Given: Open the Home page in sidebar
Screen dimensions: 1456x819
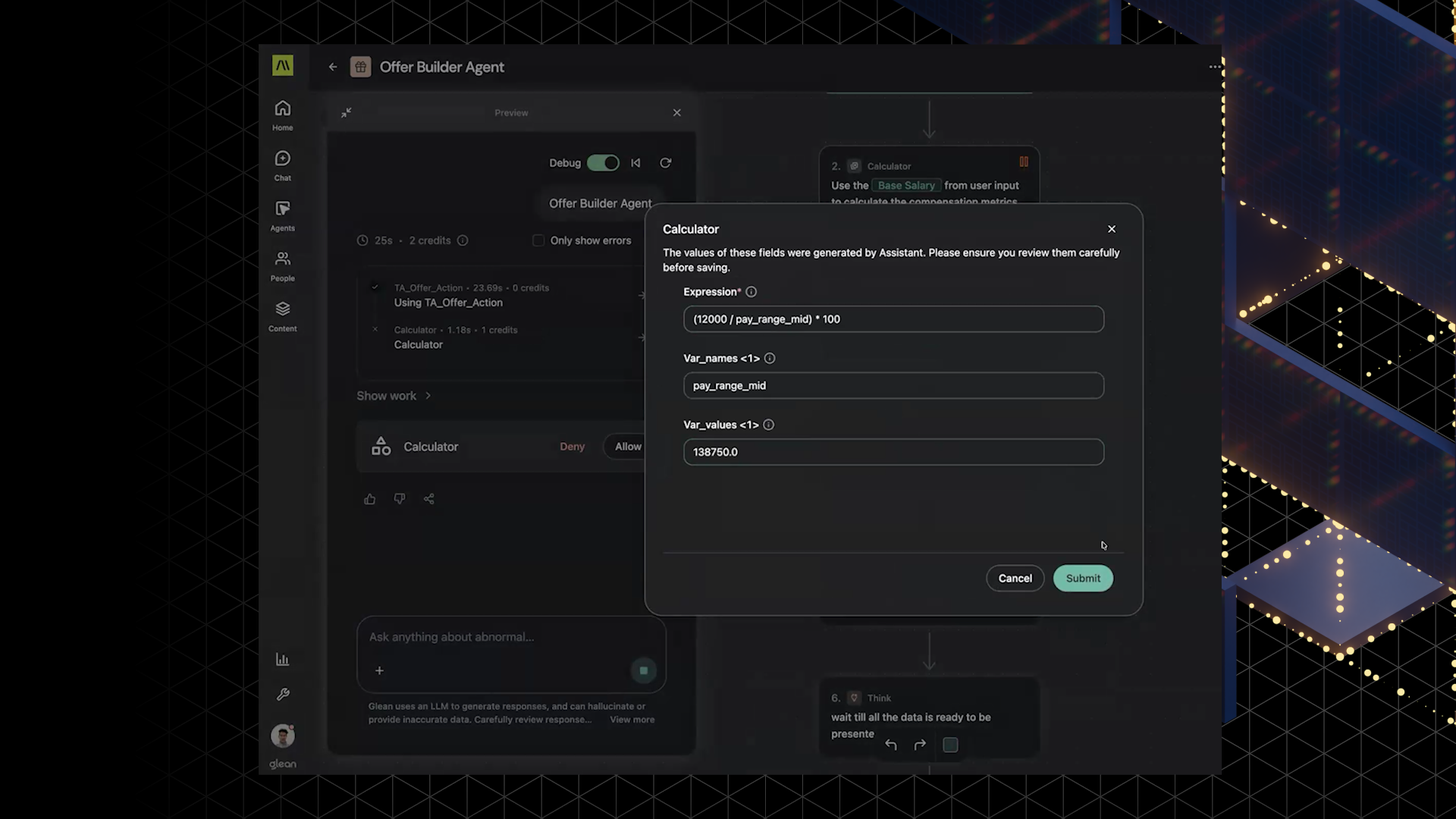Looking at the screenshot, I should click(x=282, y=115).
